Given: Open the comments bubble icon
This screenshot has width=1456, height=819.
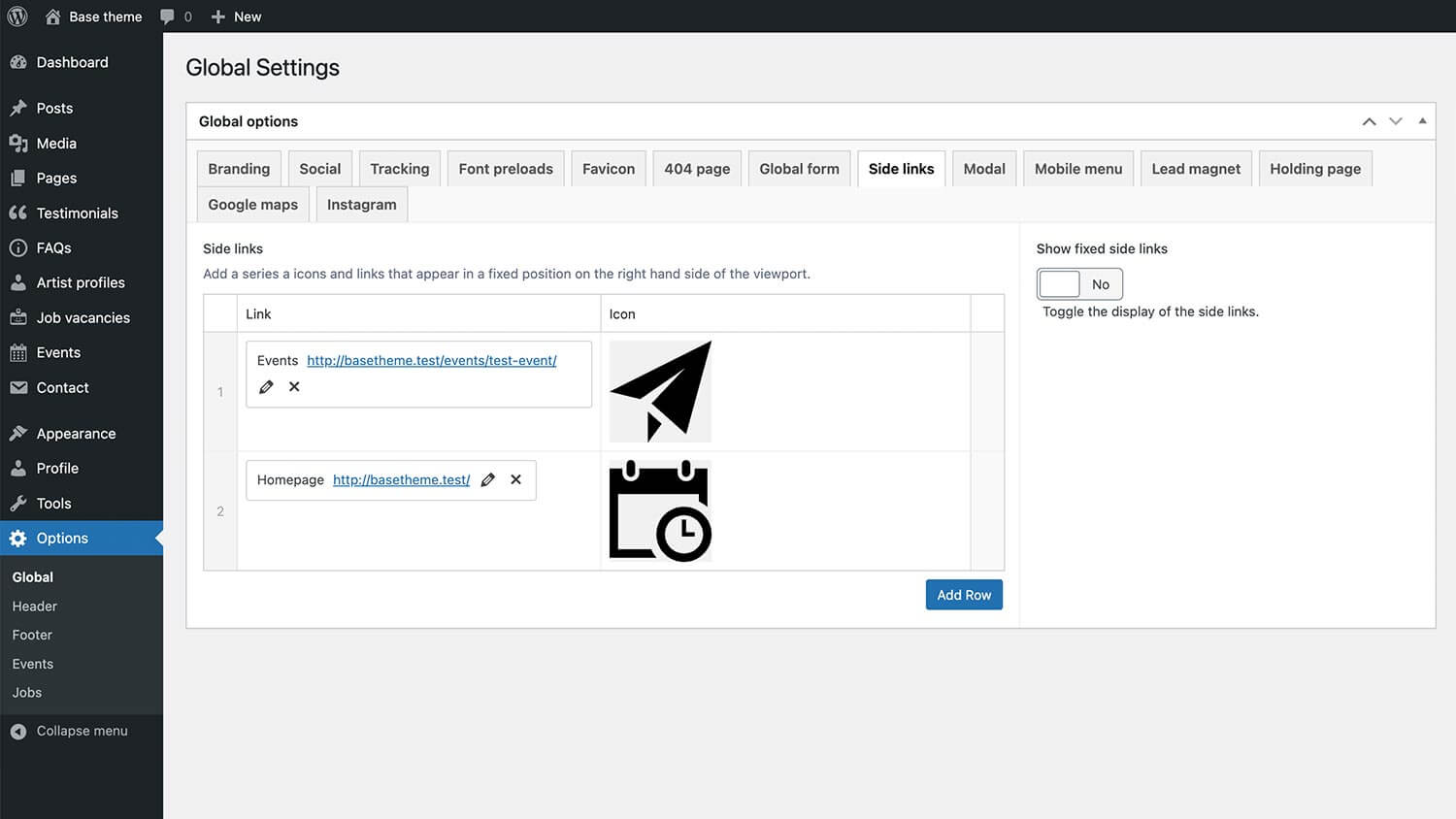Looking at the screenshot, I should point(168,16).
